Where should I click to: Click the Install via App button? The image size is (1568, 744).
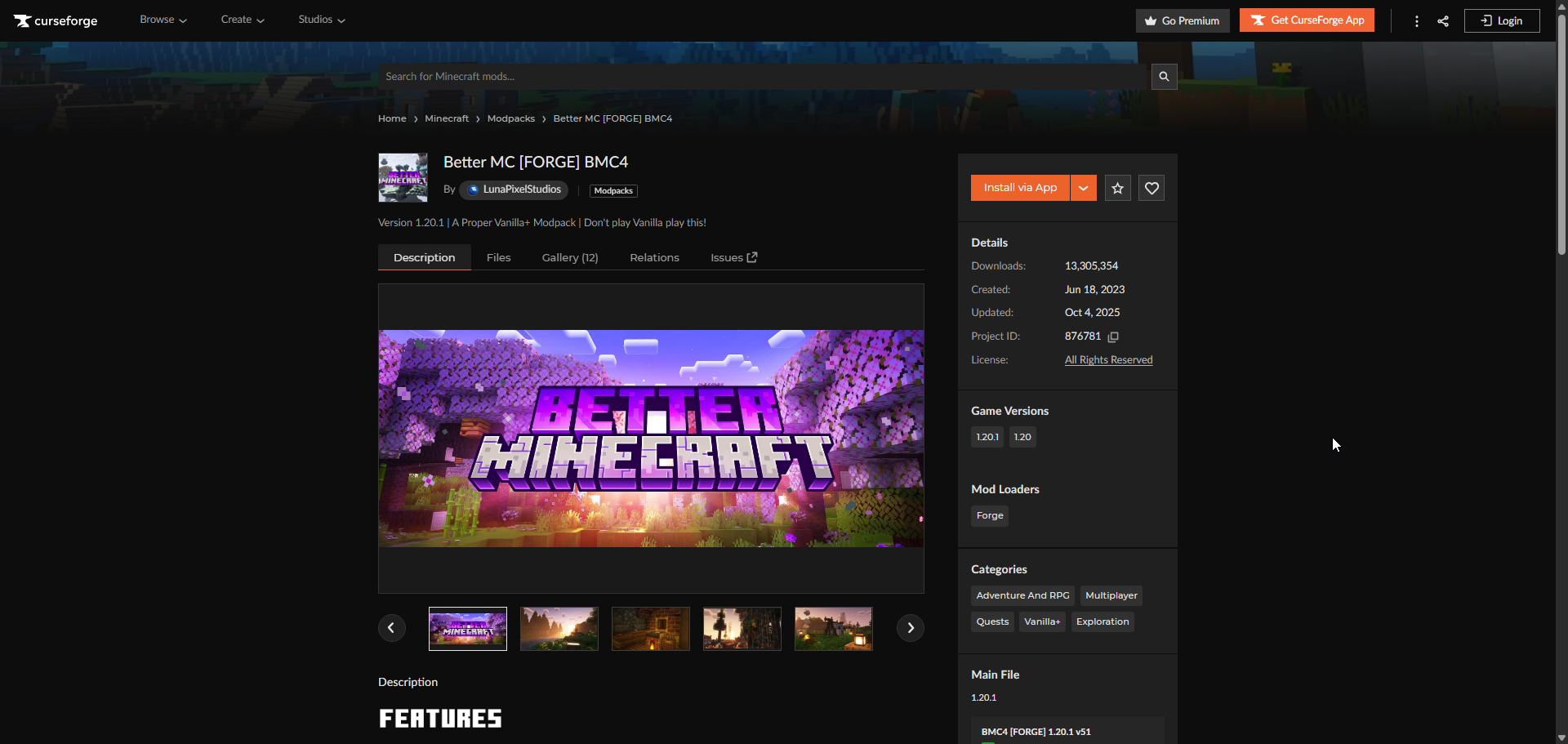(1020, 188)
